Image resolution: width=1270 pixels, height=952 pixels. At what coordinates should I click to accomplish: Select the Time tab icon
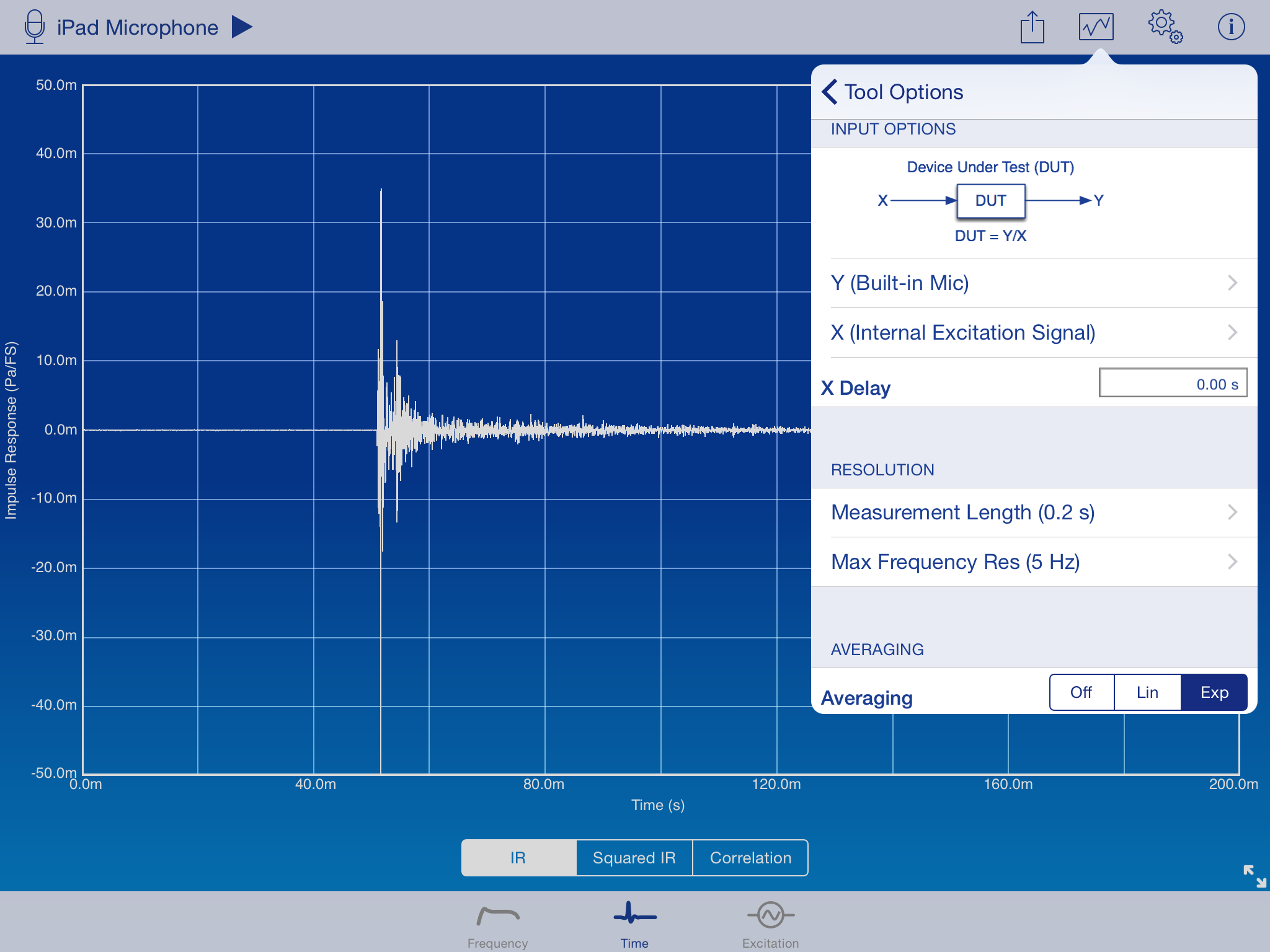pyautogui.click(x=634, y=923)
